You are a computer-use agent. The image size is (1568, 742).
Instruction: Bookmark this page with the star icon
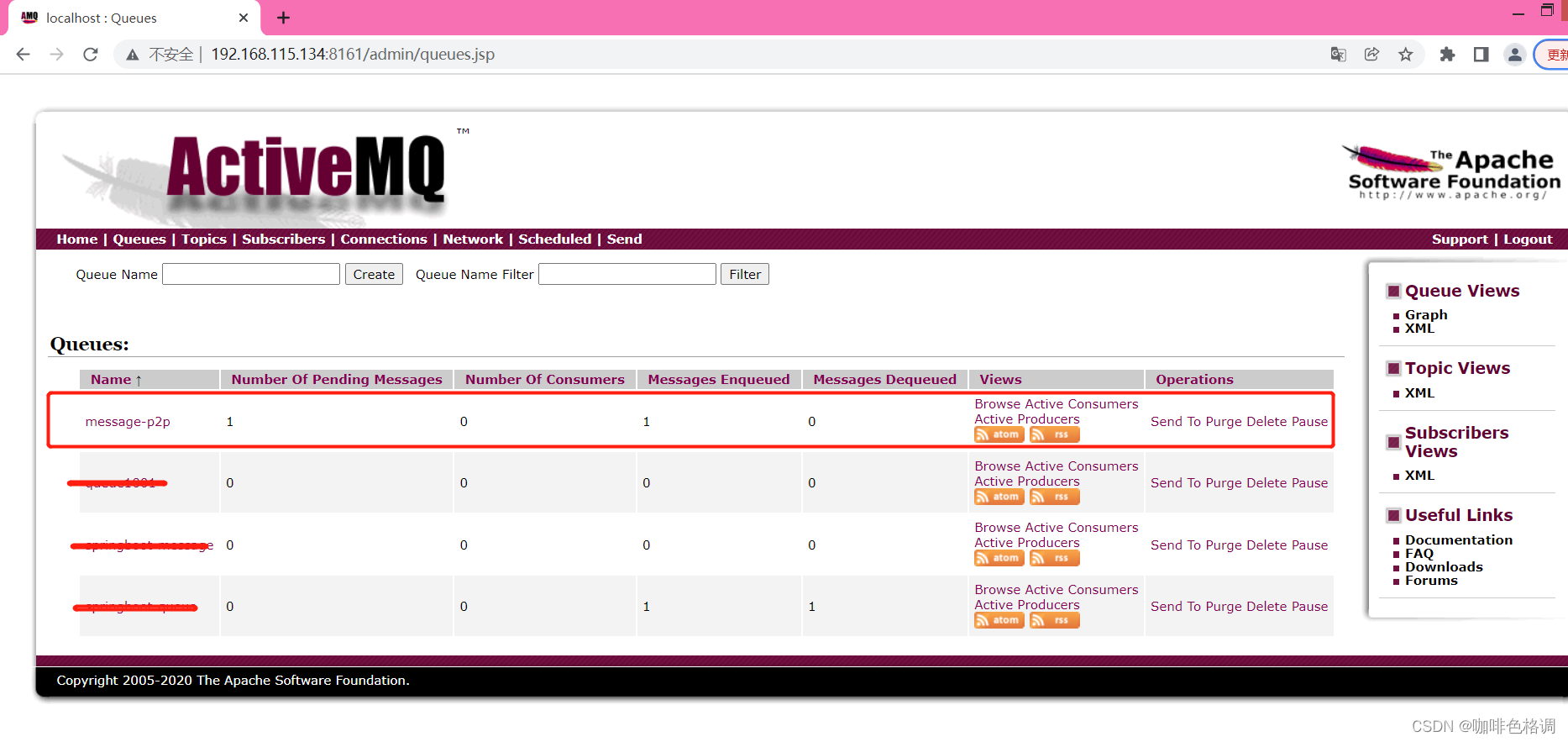coord(1405,55)
